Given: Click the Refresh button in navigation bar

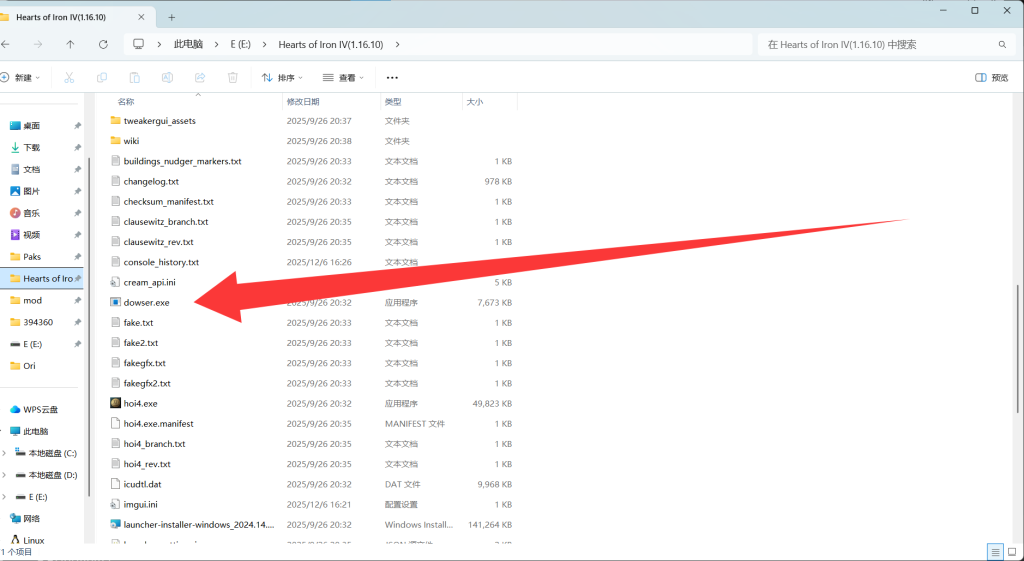Looking at the screenshot, I should click(103, 44).
